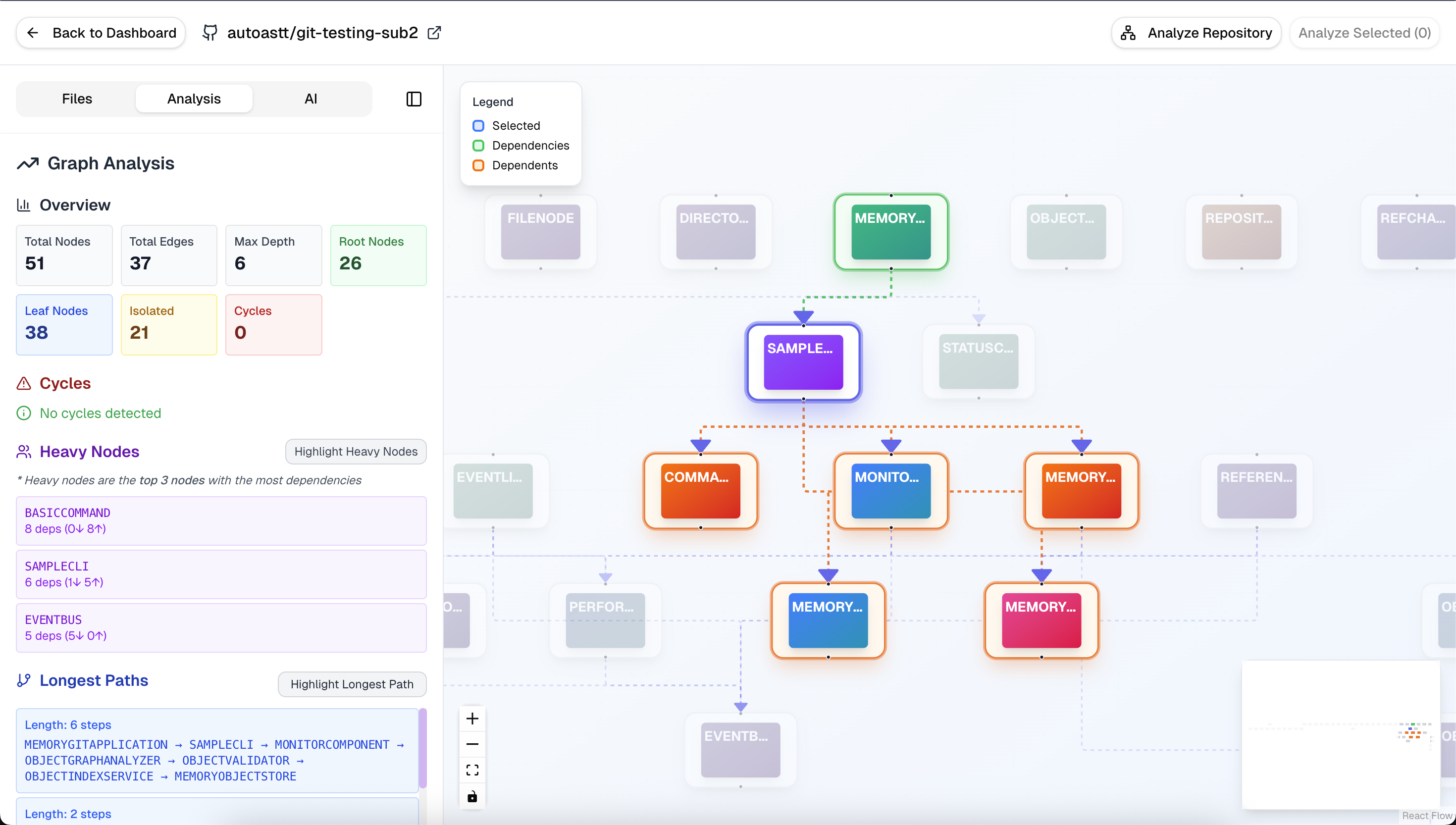Switch to the Files tab
This screenshot has height=825, width=1456.
click(76, 99)
